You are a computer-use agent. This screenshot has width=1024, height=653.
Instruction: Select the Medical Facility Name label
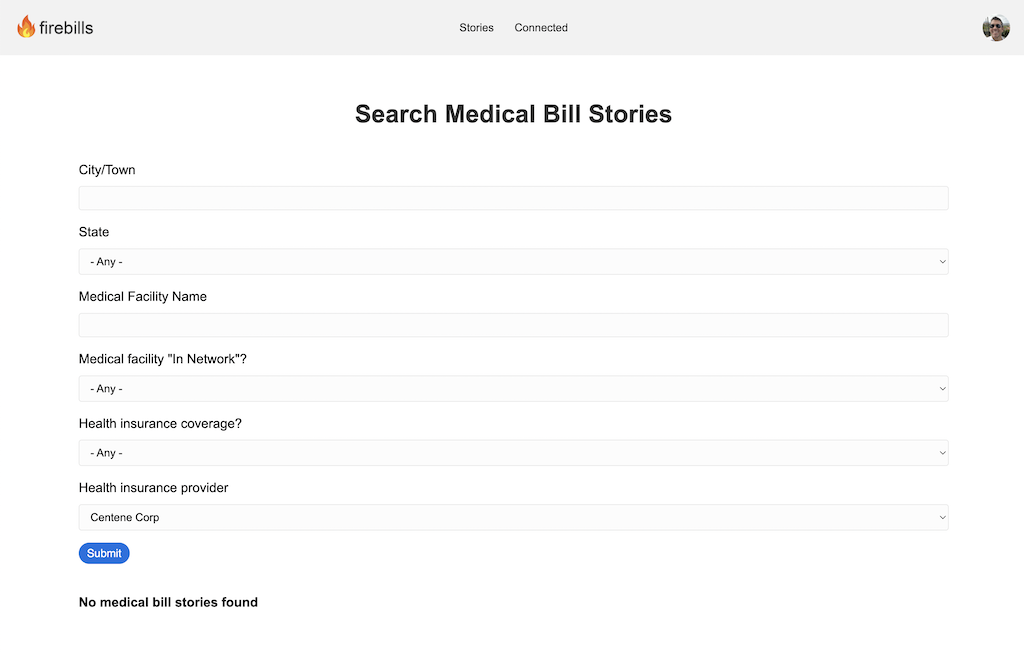143,296
